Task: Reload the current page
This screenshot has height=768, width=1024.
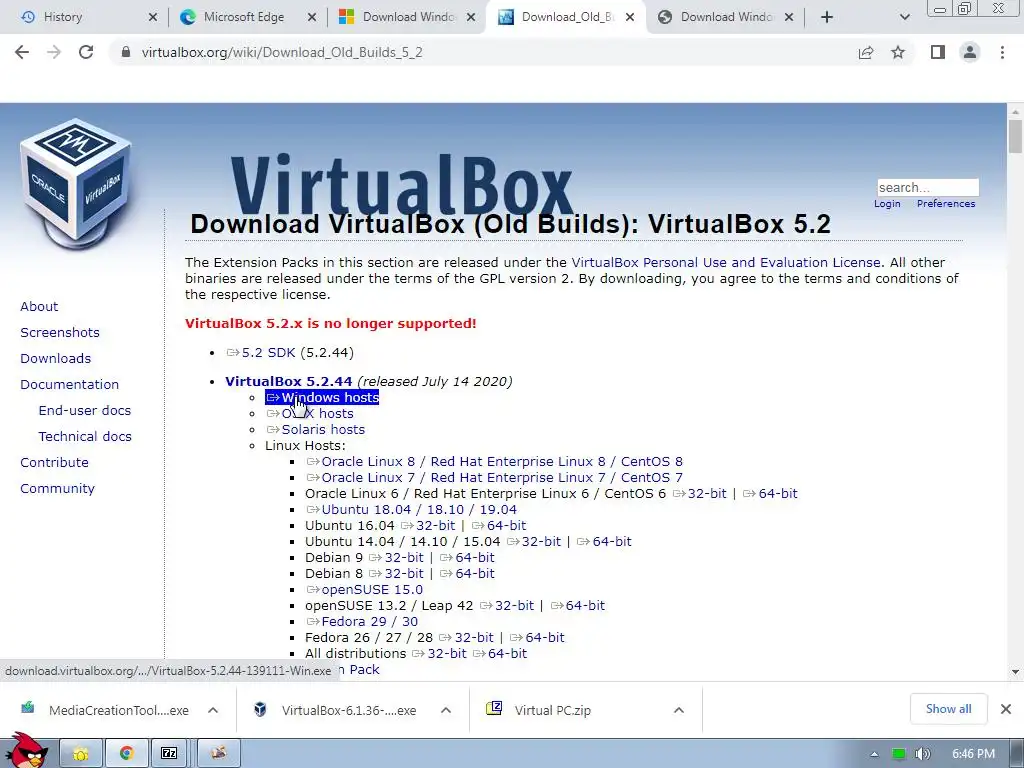Action: (x=86, y=52)
